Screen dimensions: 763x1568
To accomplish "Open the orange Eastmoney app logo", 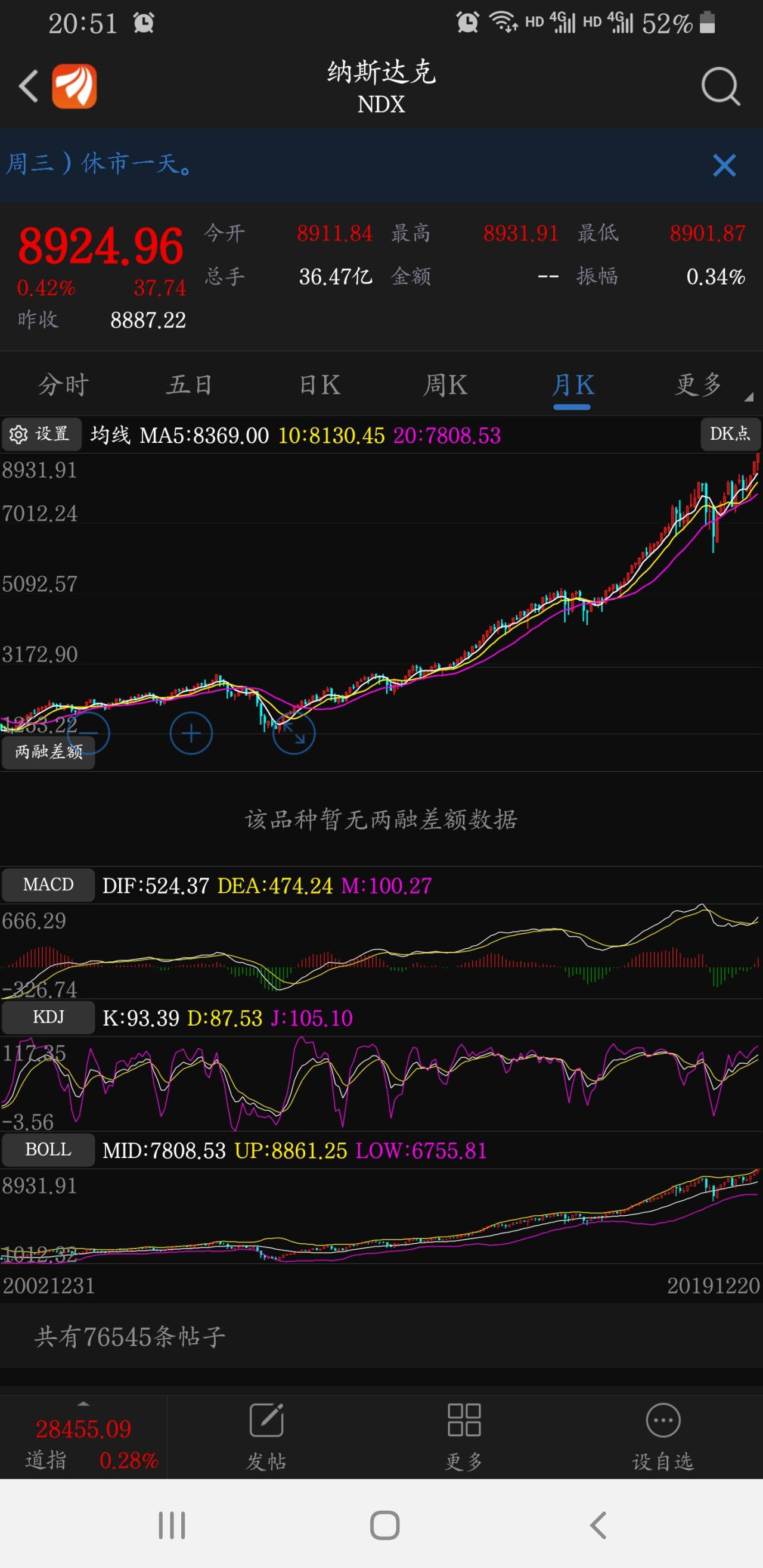I will 75,86.
